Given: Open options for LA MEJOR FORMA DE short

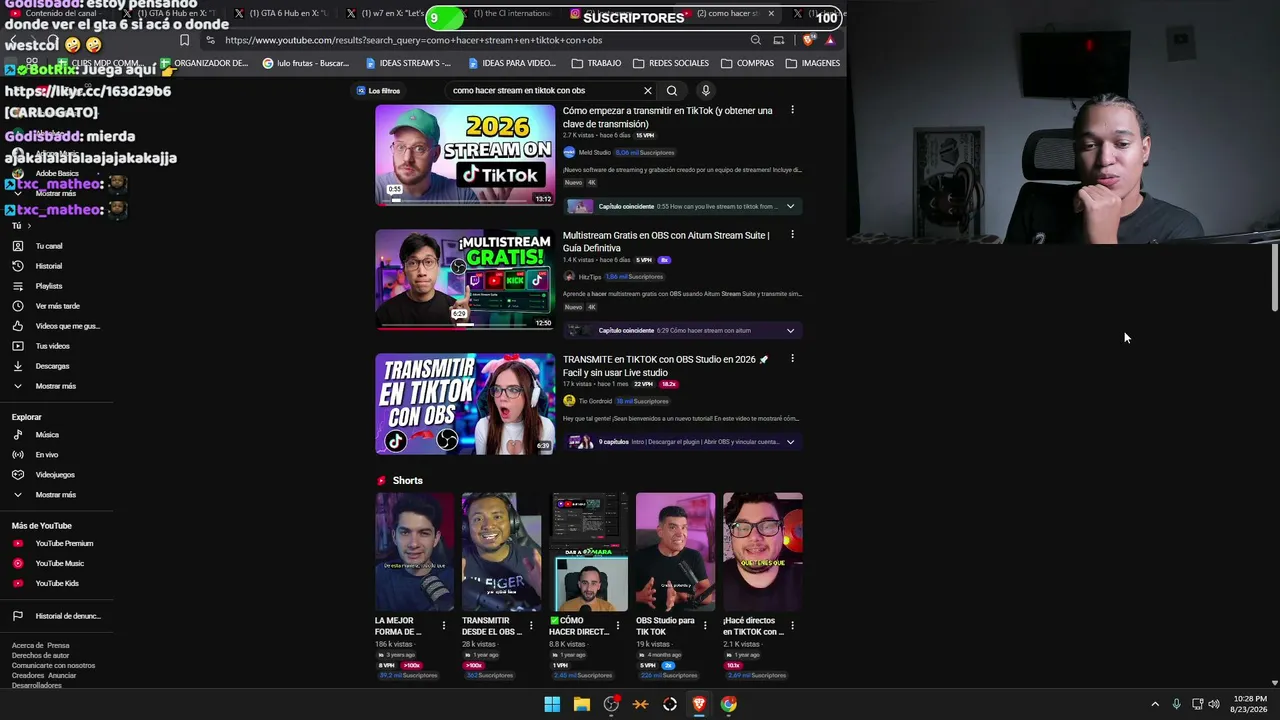Looking at the screenshot, I should click(444, 626).
